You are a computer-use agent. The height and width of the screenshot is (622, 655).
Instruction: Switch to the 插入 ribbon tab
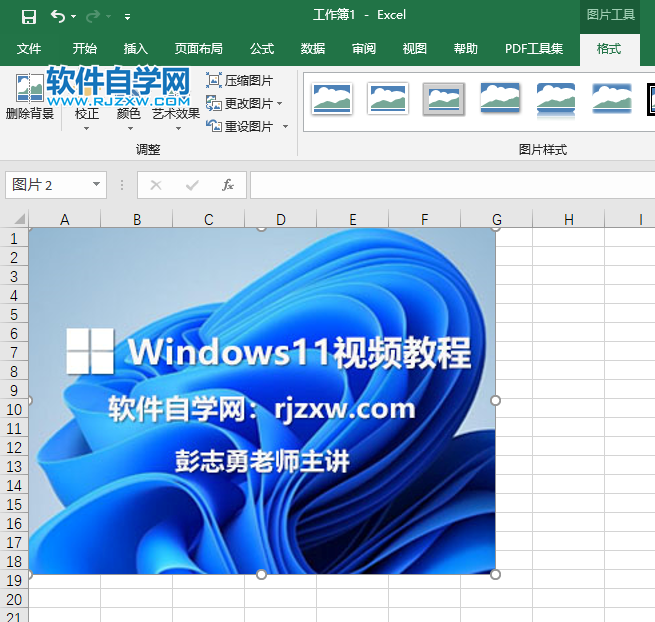pyautogui.click(x=135, y=49)
